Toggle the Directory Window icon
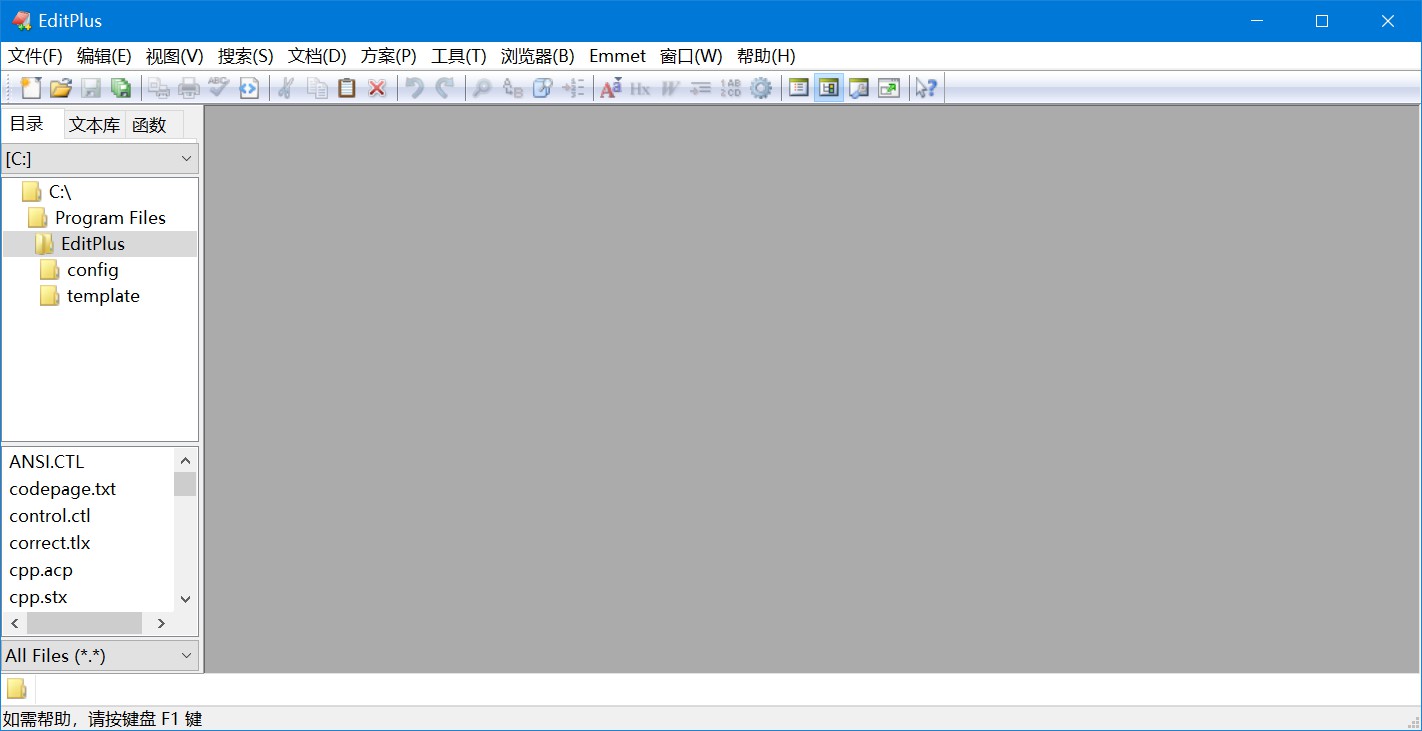The width and height of the screenshot is (1422, 731). click(x=798, y=88)
